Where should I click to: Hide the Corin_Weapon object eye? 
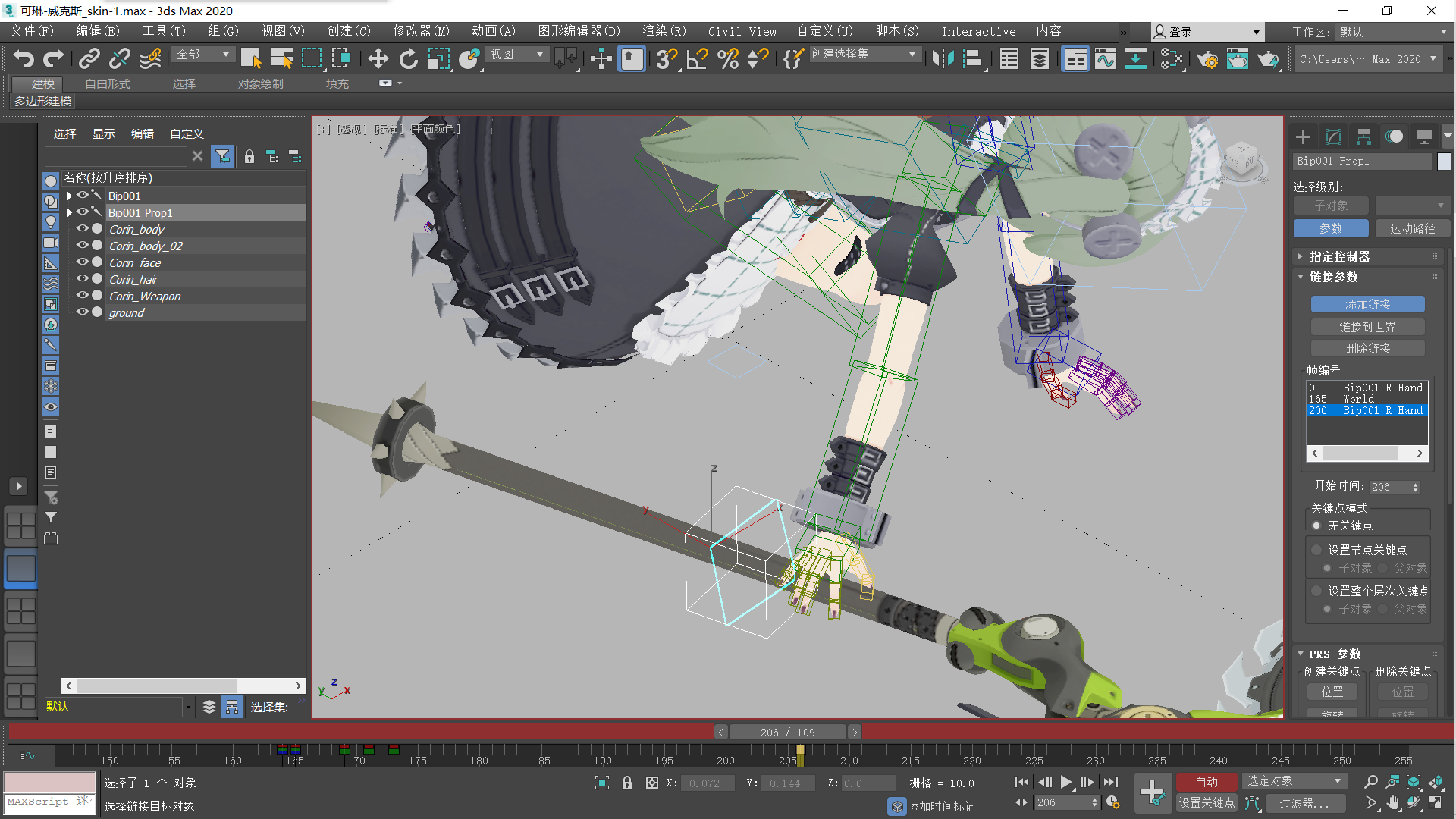(82, 295)
